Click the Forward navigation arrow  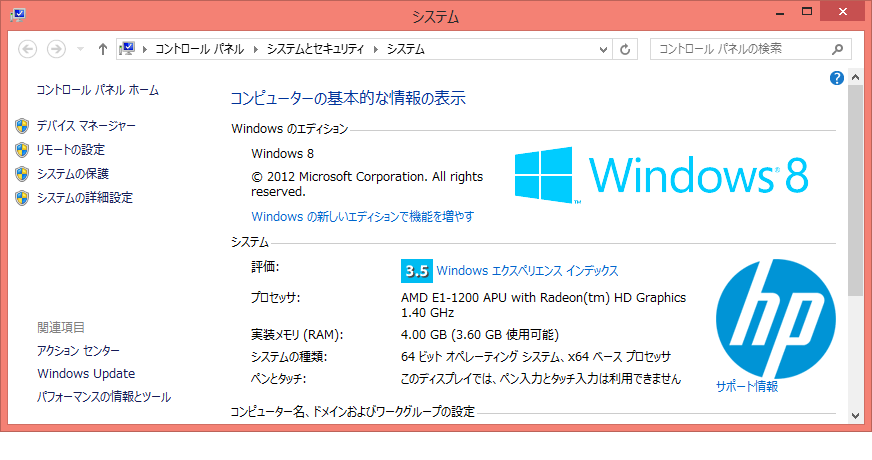pyautogui.click(x=56, y=49)
